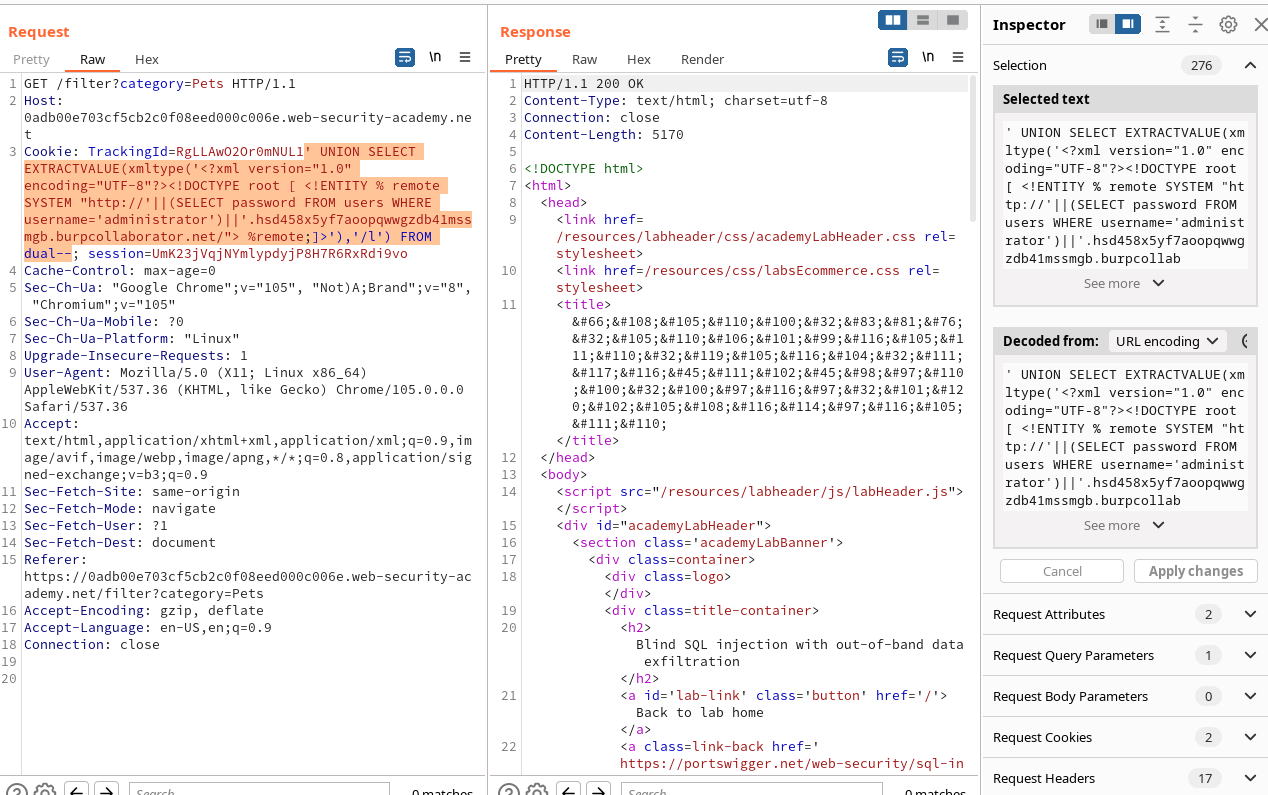Open Request panel hamburger menu
Image resolution: width=1268 pixels, height=795 pixels.
pyautogui.click(x=465, y=58)
